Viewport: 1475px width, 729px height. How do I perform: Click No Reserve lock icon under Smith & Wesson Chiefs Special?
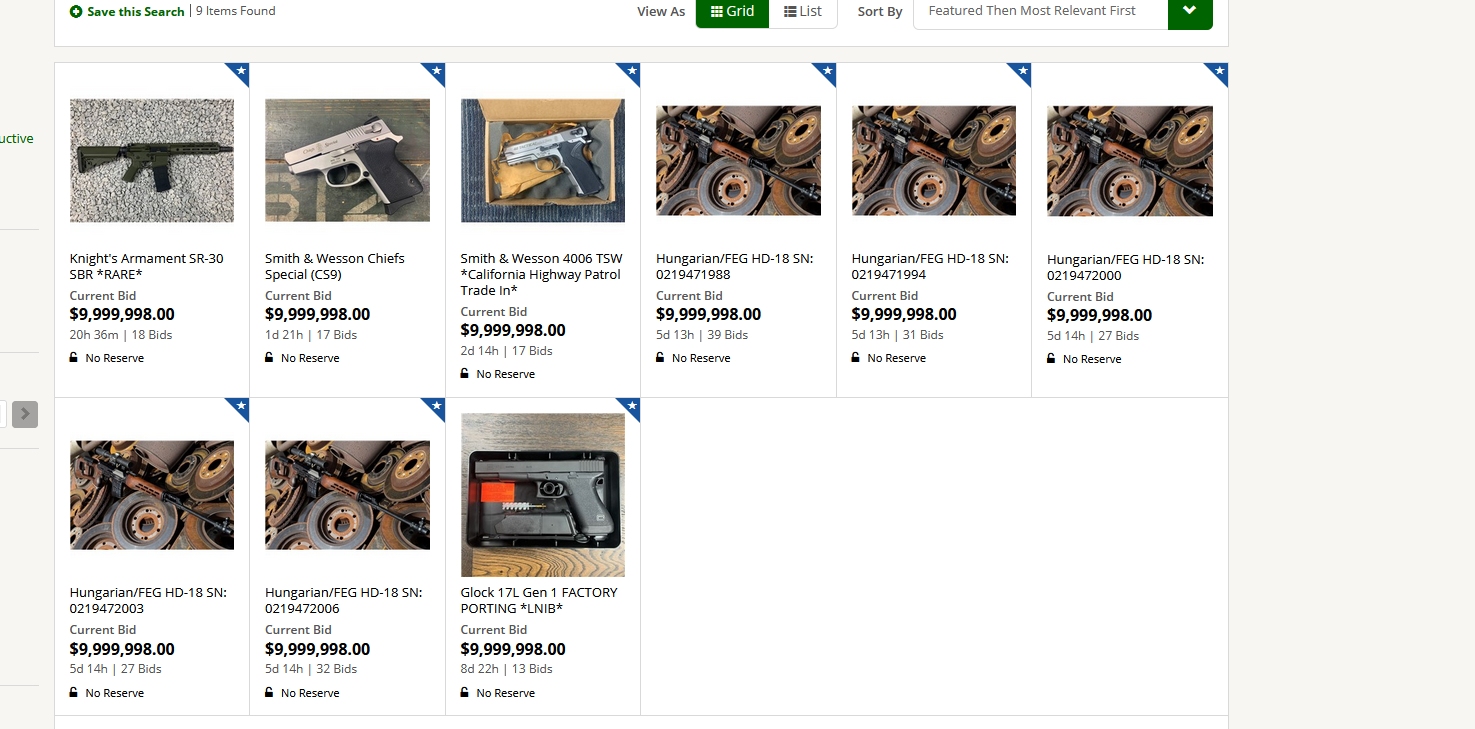(269, 357)
